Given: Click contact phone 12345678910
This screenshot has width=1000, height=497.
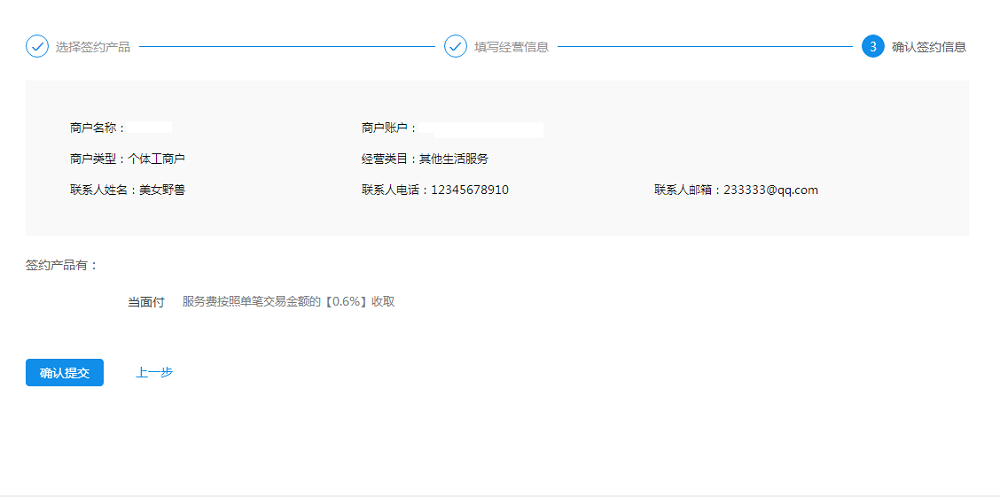Looking at the screenshot, I should pyautogui.click(x=470, y=189).
